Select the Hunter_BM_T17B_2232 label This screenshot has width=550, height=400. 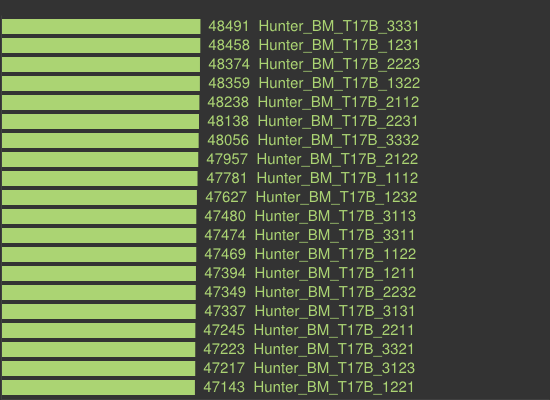[x=335, y=292]
